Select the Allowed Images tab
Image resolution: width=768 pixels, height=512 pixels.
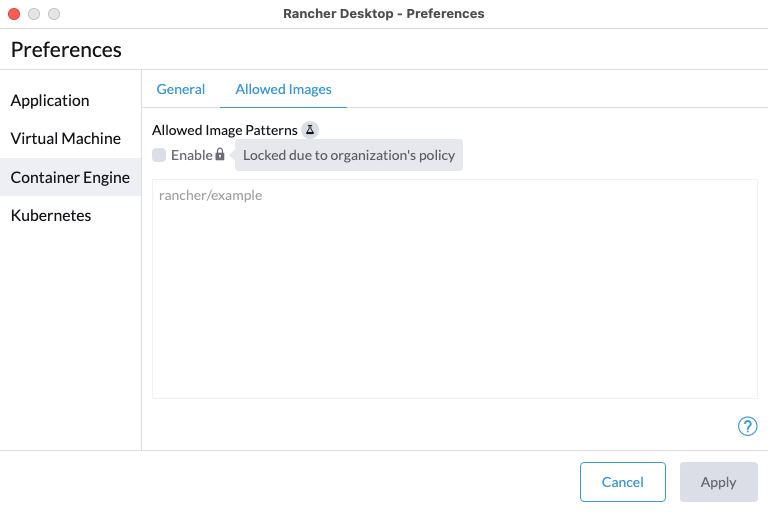[x=283, y=89]
